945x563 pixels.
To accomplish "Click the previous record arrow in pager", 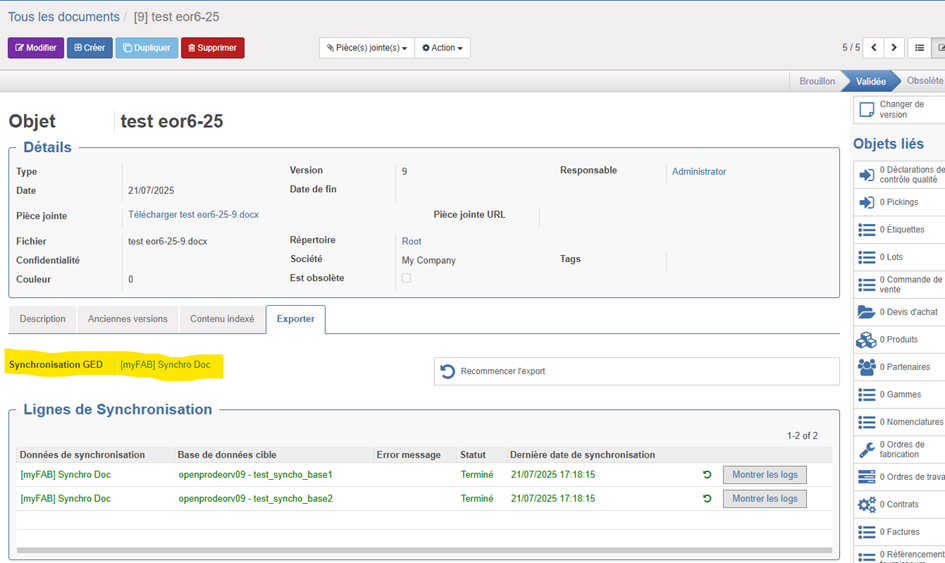I will (x=874, y=48).
